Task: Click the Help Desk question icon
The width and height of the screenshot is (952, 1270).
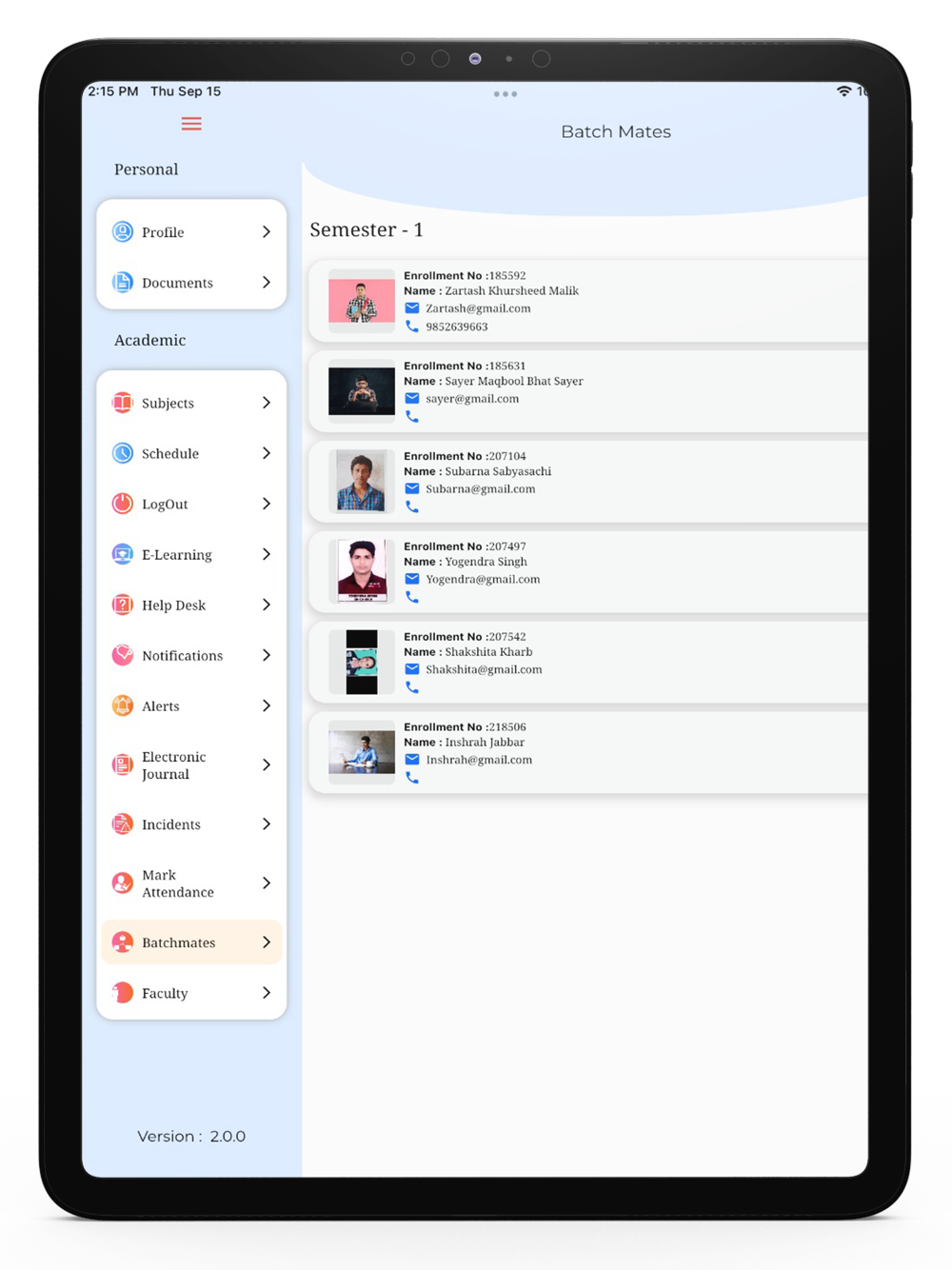Action: click(123, 605)
